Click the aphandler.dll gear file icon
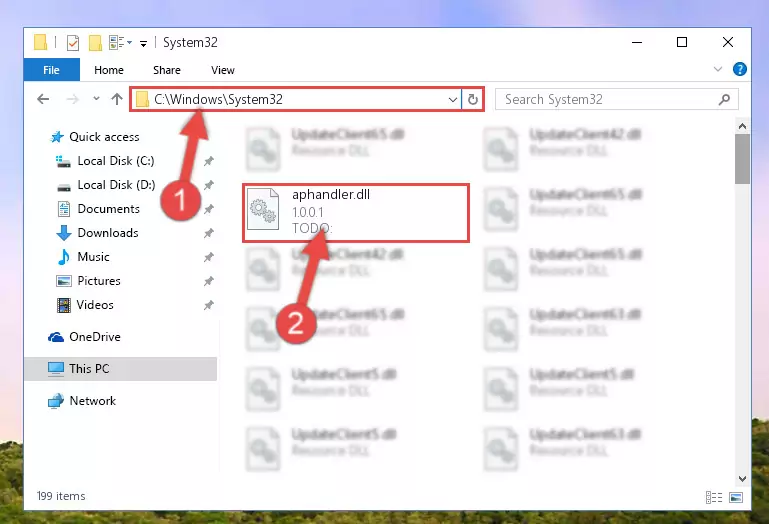This screenshot has width=769, height=524. 263,210
